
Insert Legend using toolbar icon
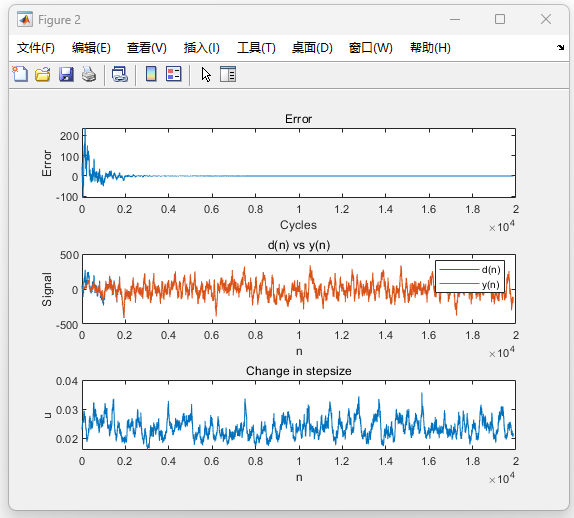174,74
